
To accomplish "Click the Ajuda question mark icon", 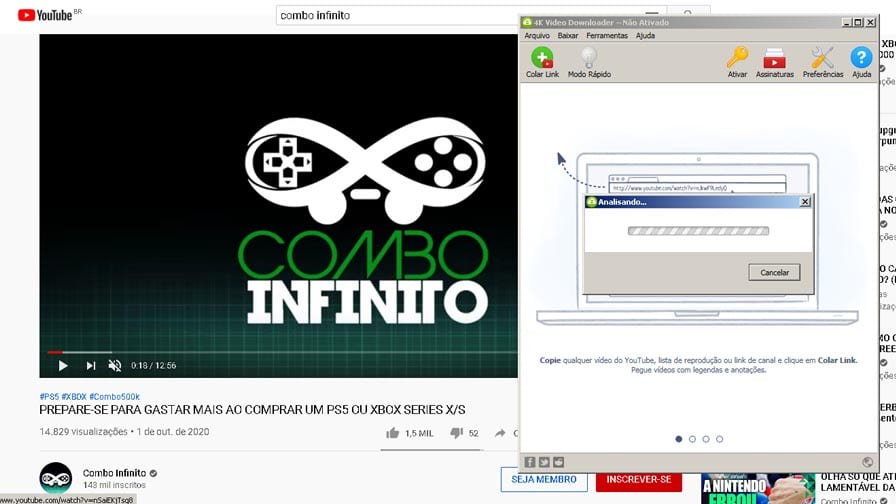I will 861,58.
